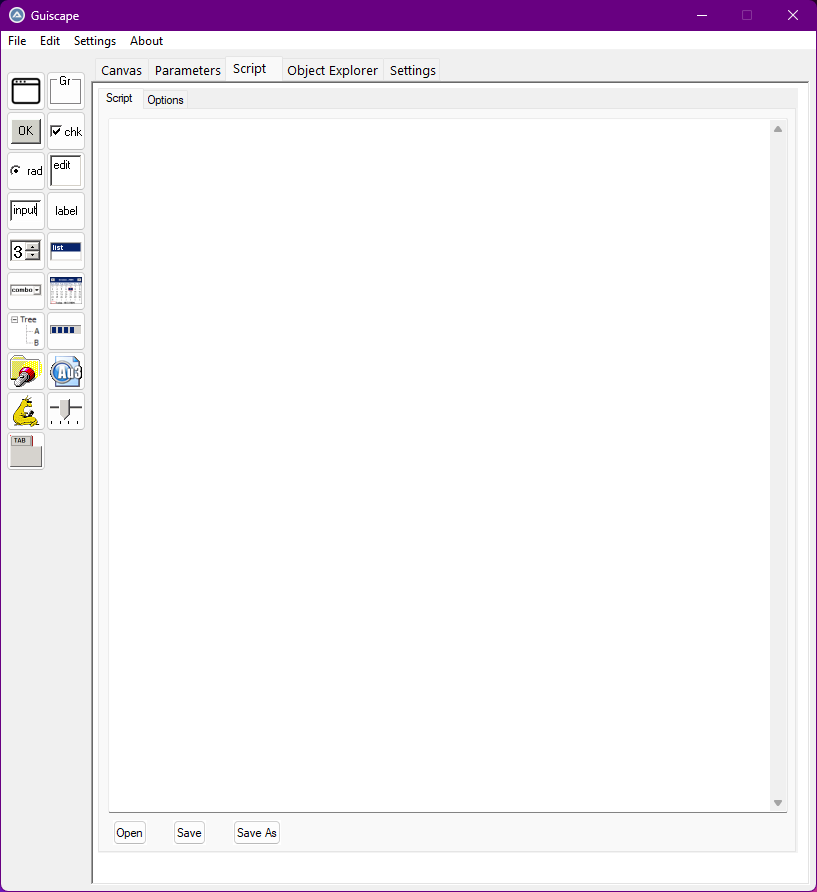Select the progress bar control tool
The width and height of the screenshot is (817, 892).
[x=66, y=331]
